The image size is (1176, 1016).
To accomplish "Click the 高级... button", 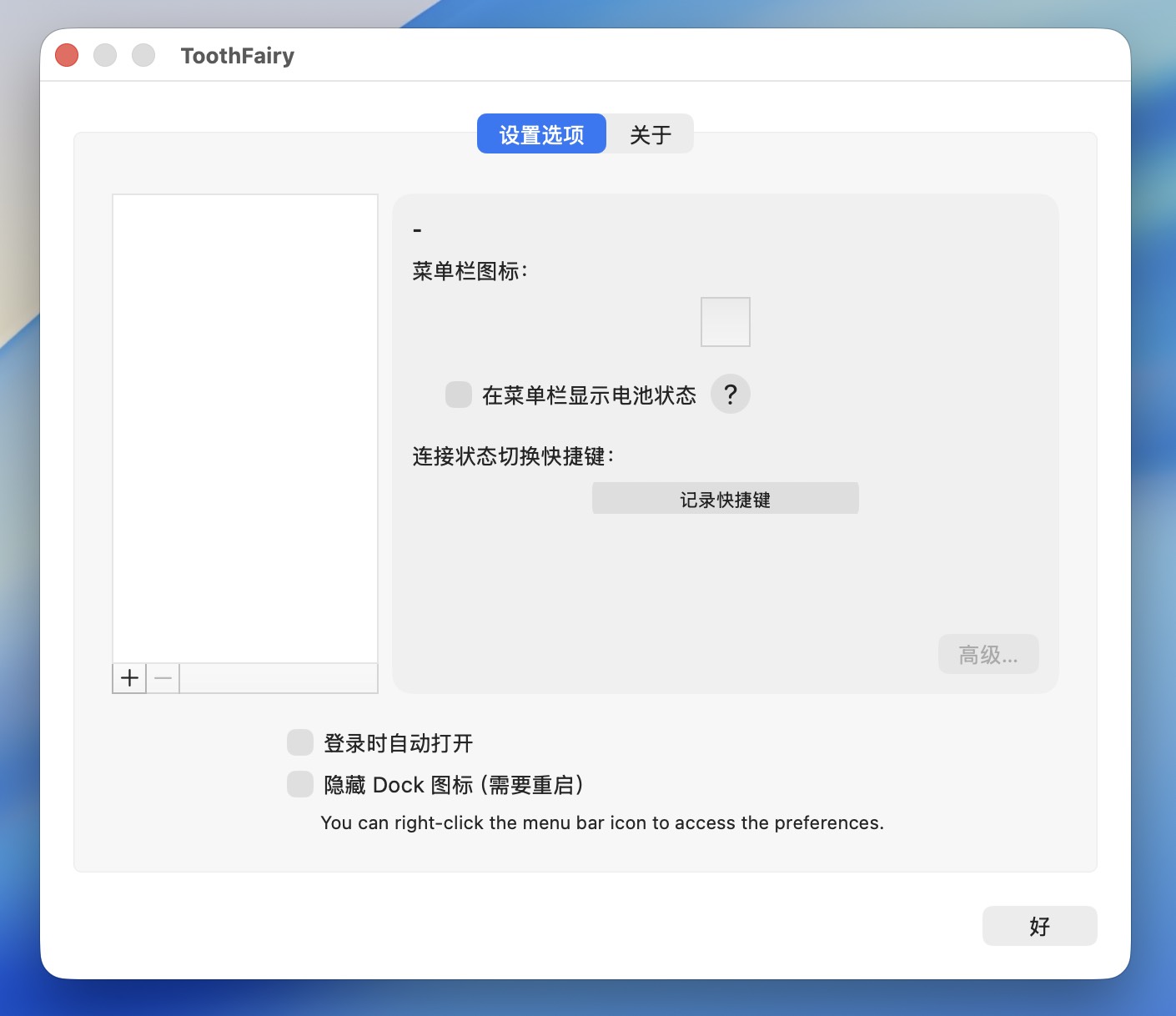I will point(988,655).
